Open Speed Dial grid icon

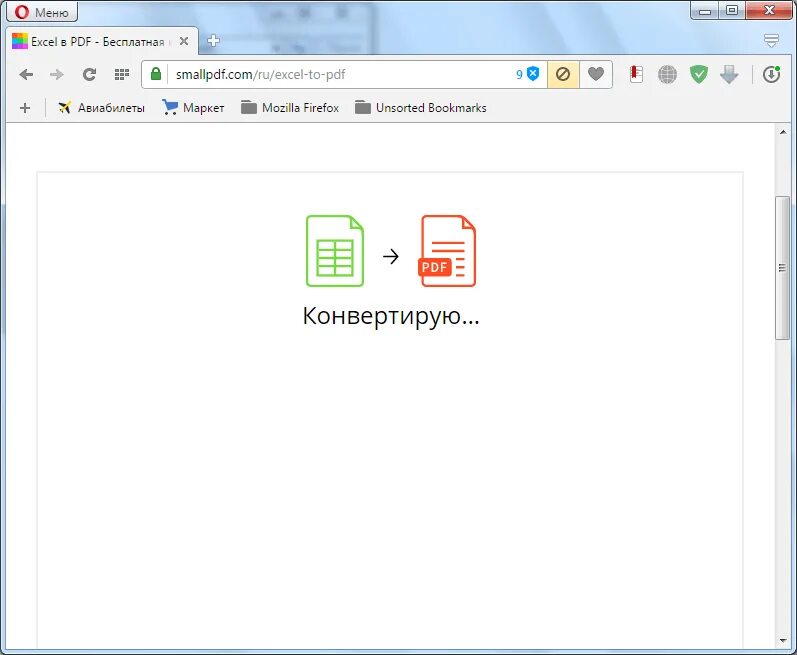(x=121, y=75)
